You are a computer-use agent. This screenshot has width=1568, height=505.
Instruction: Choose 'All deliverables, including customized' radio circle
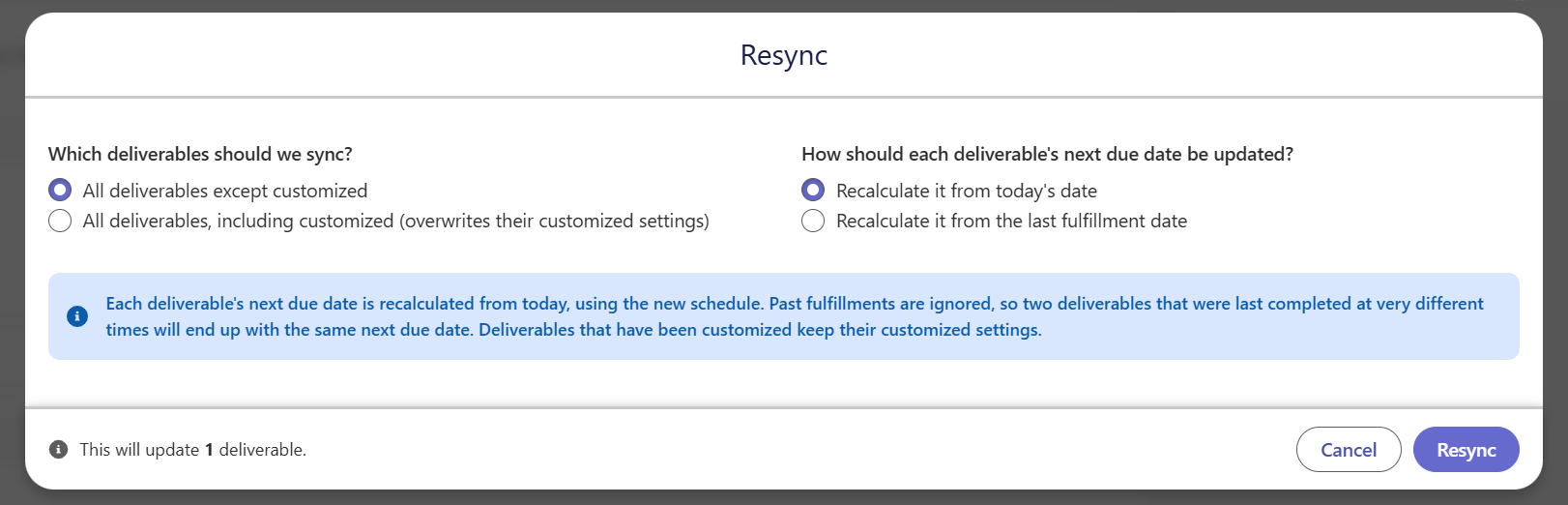click(x=60, y=221)
